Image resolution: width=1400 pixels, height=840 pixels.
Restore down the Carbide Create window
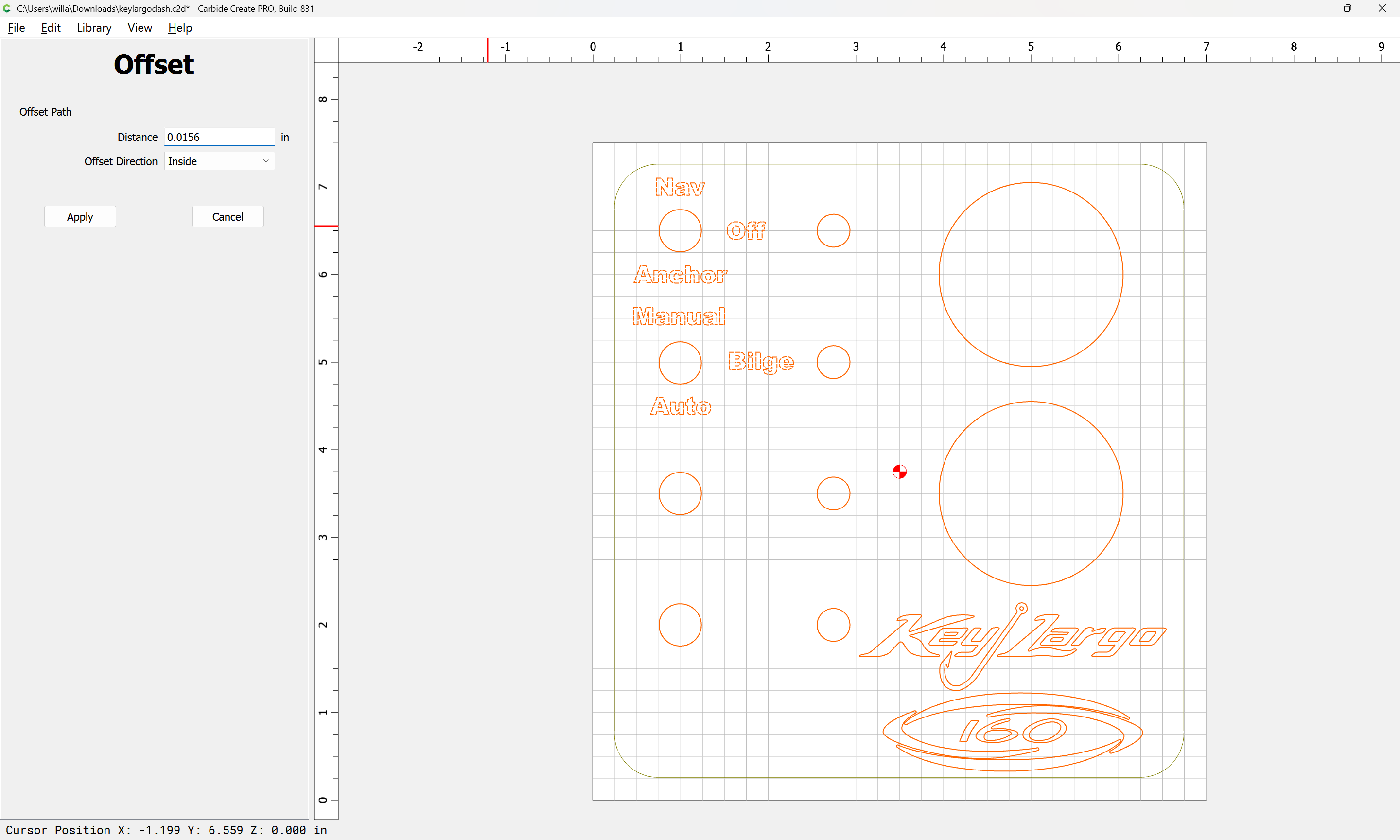(x=1347, y=8)
